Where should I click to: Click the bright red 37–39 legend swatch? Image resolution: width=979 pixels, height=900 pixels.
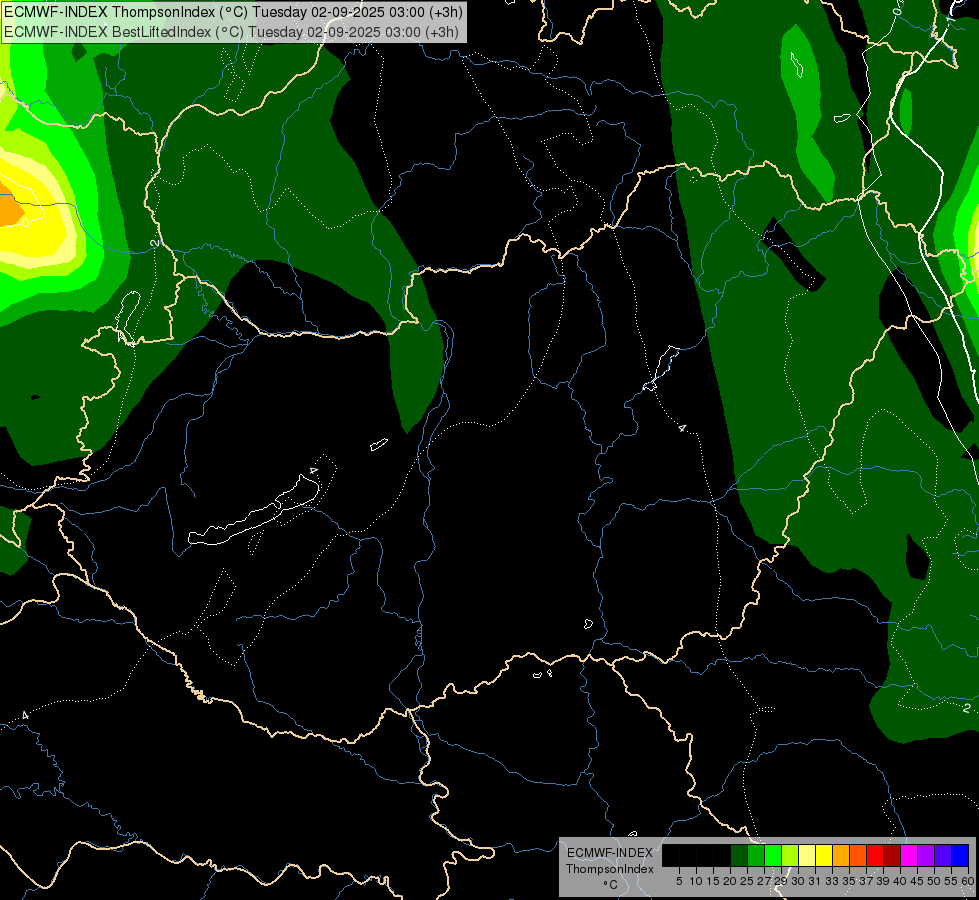tap(875, 855)
